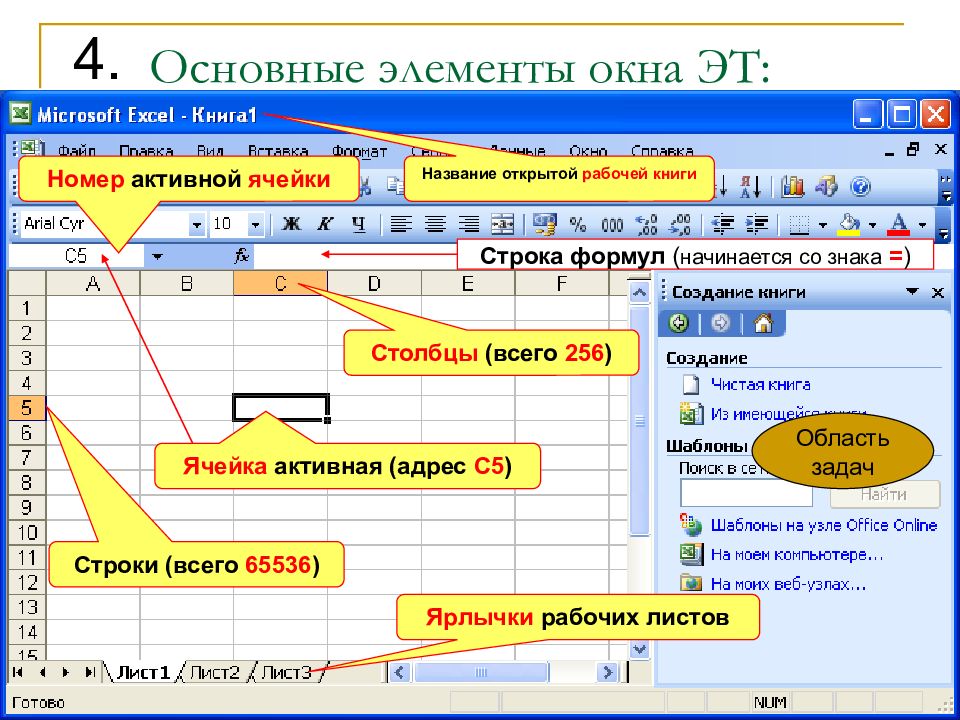The width and height of the screenshot is (960, 720).
Task: Open the Chart Wizard
Action: [x=792, y=186]
